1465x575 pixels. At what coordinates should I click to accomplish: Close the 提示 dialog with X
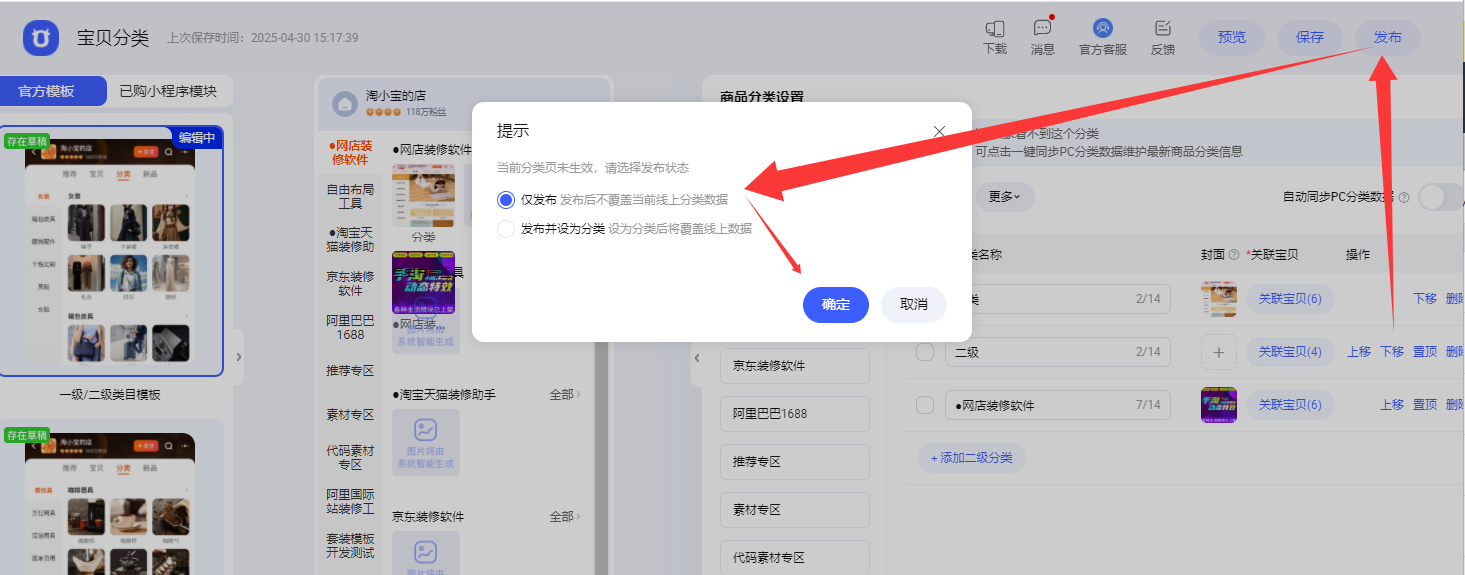point(939,131)
